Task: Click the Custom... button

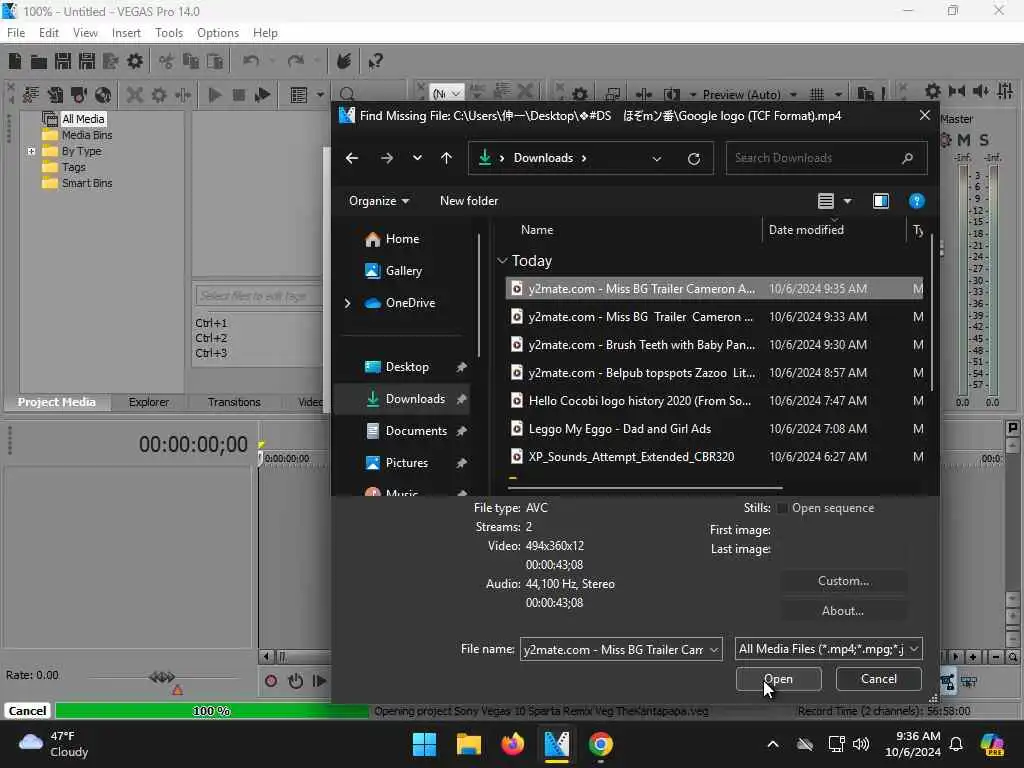Action: click(843, 581)
